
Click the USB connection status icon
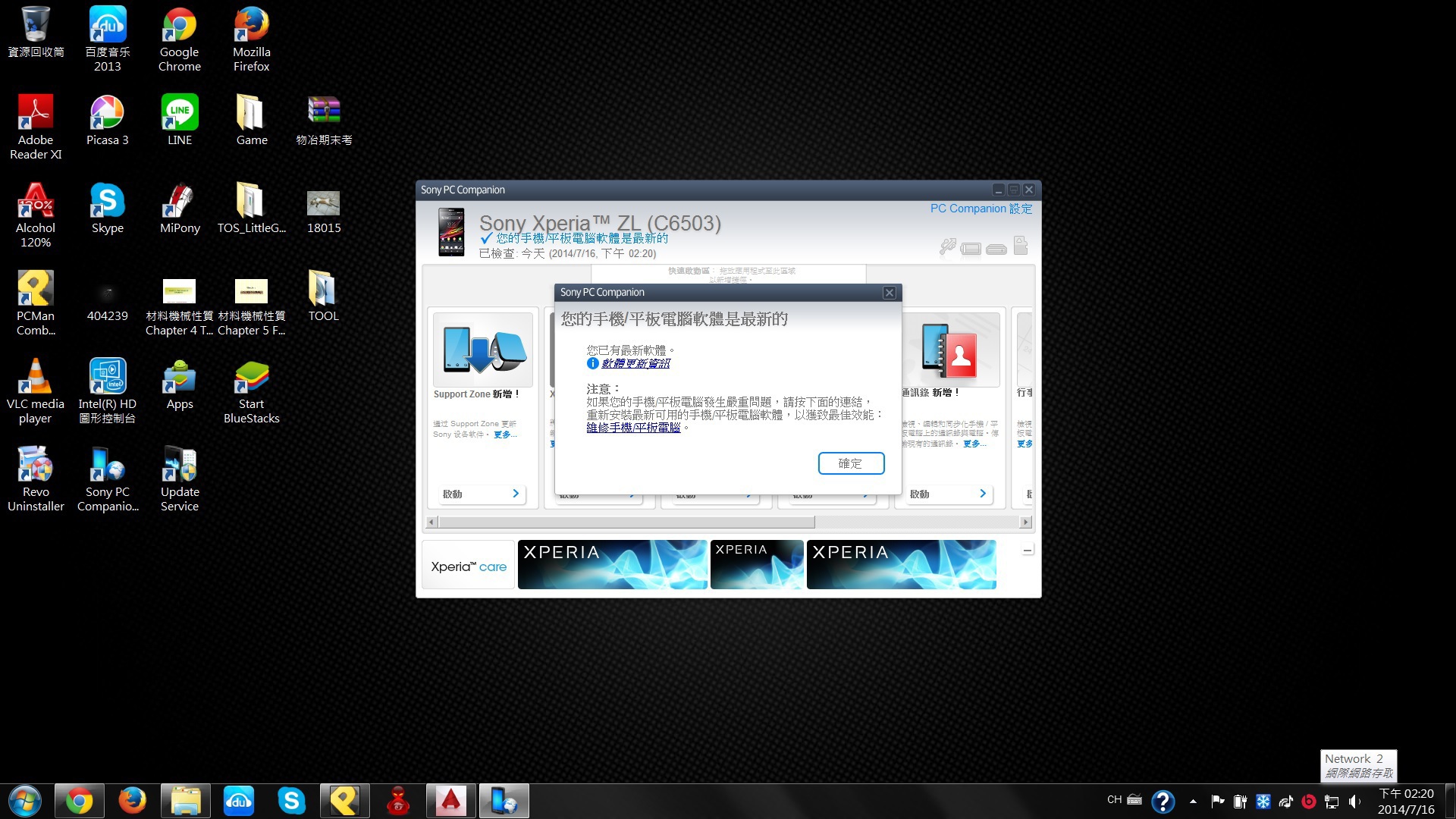[x=948, y=246]
